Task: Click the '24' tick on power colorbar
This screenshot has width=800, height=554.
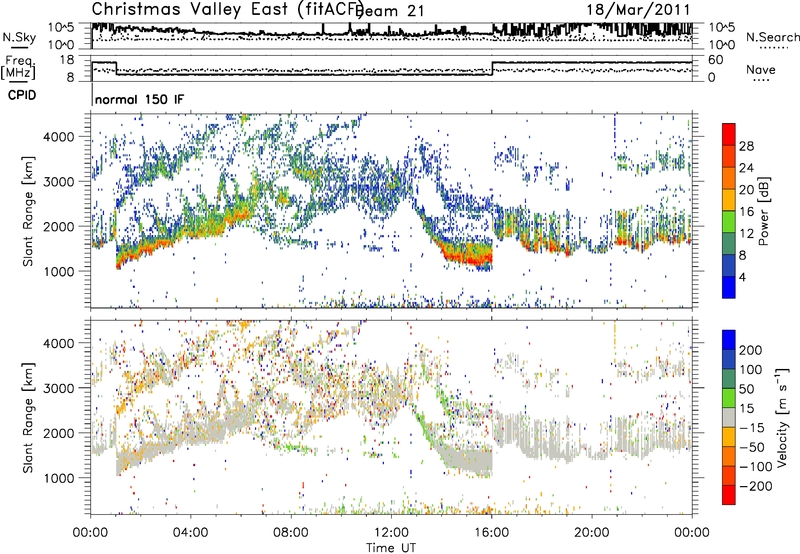Action: 746,168
